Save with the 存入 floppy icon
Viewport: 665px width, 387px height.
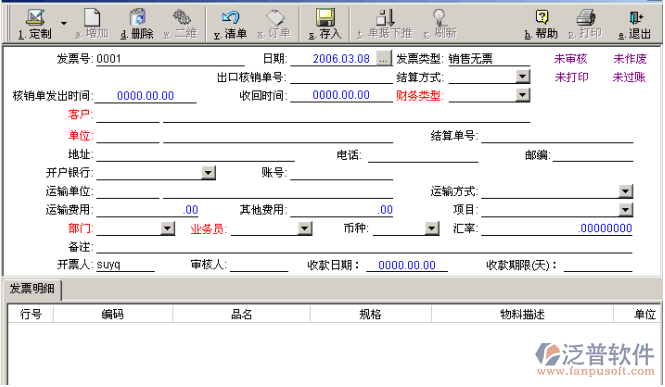coord(325,18)
